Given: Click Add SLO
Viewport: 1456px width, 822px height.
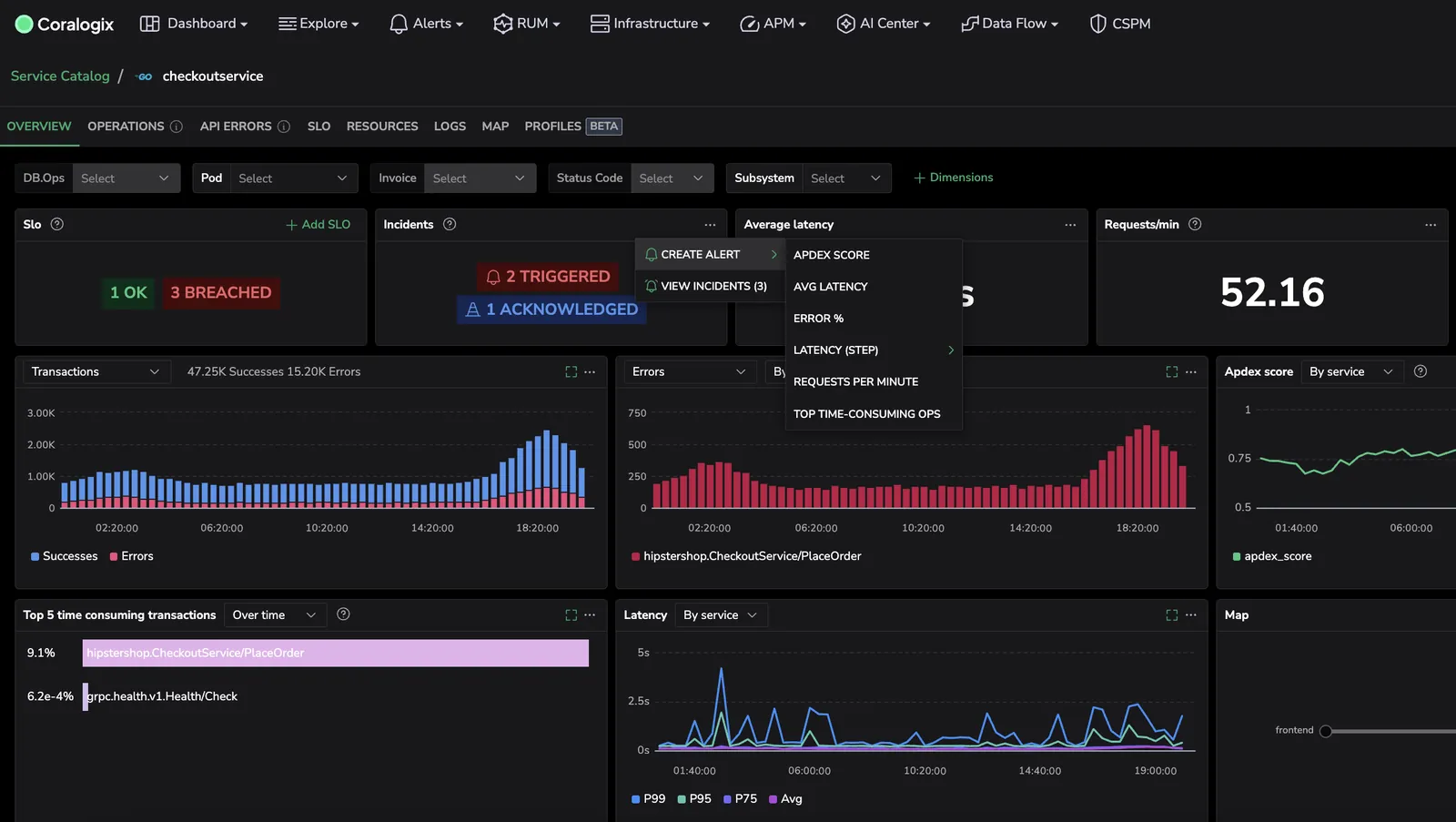Looking at the screenshot, I should (318, 224).
